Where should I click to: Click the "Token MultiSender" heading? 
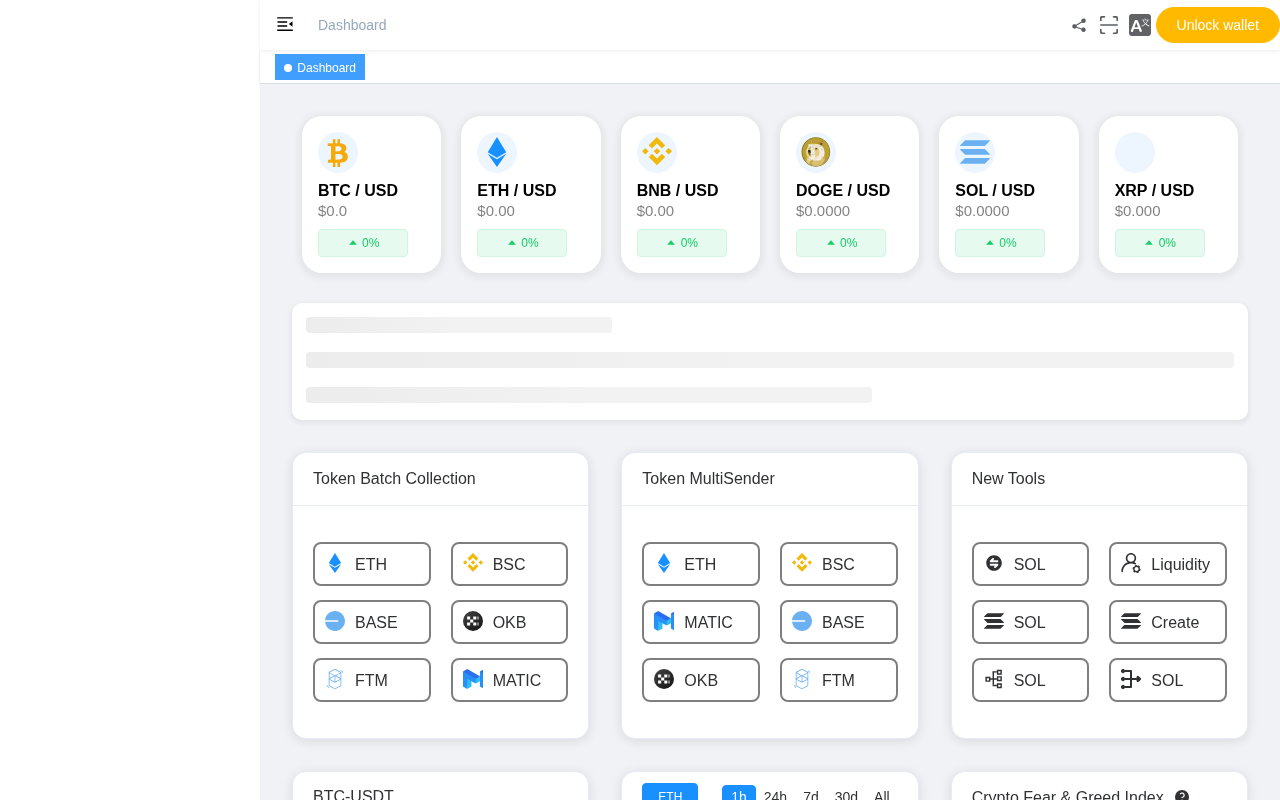click(708, 478)
